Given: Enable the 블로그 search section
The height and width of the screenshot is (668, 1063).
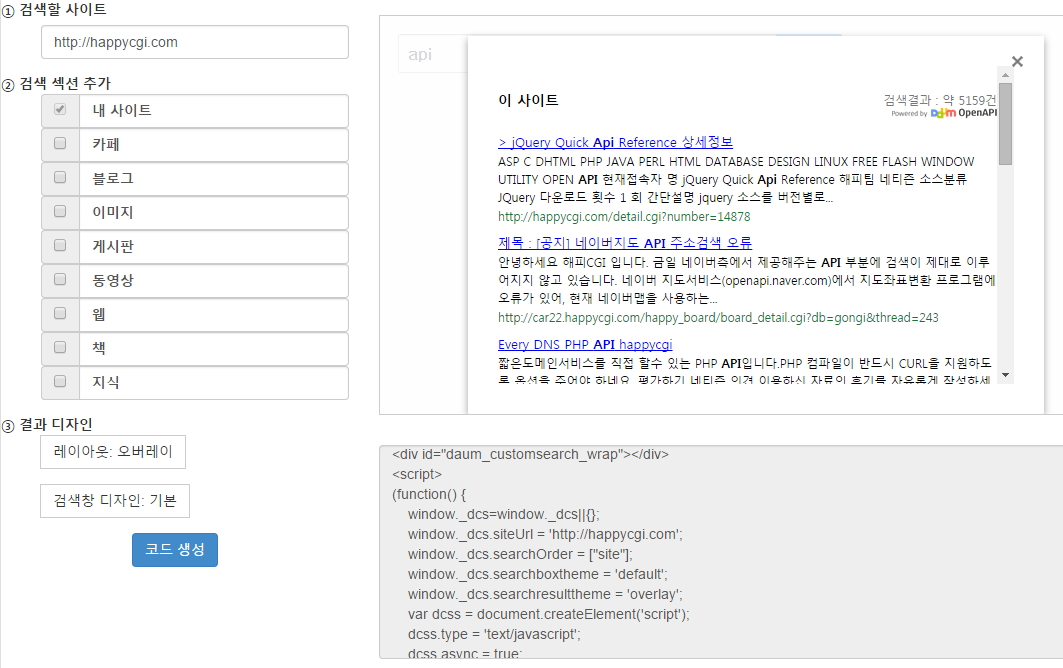Looking at the screenshot, I should tap(60, 177).
